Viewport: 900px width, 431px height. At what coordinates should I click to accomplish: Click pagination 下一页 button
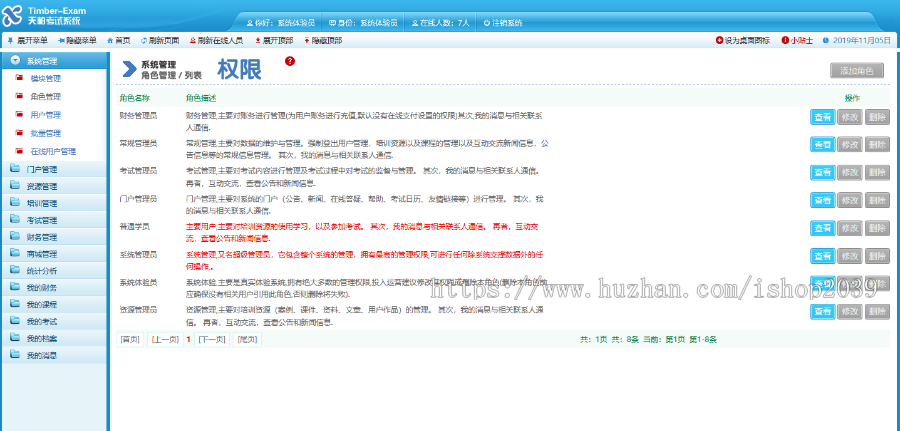212,340
